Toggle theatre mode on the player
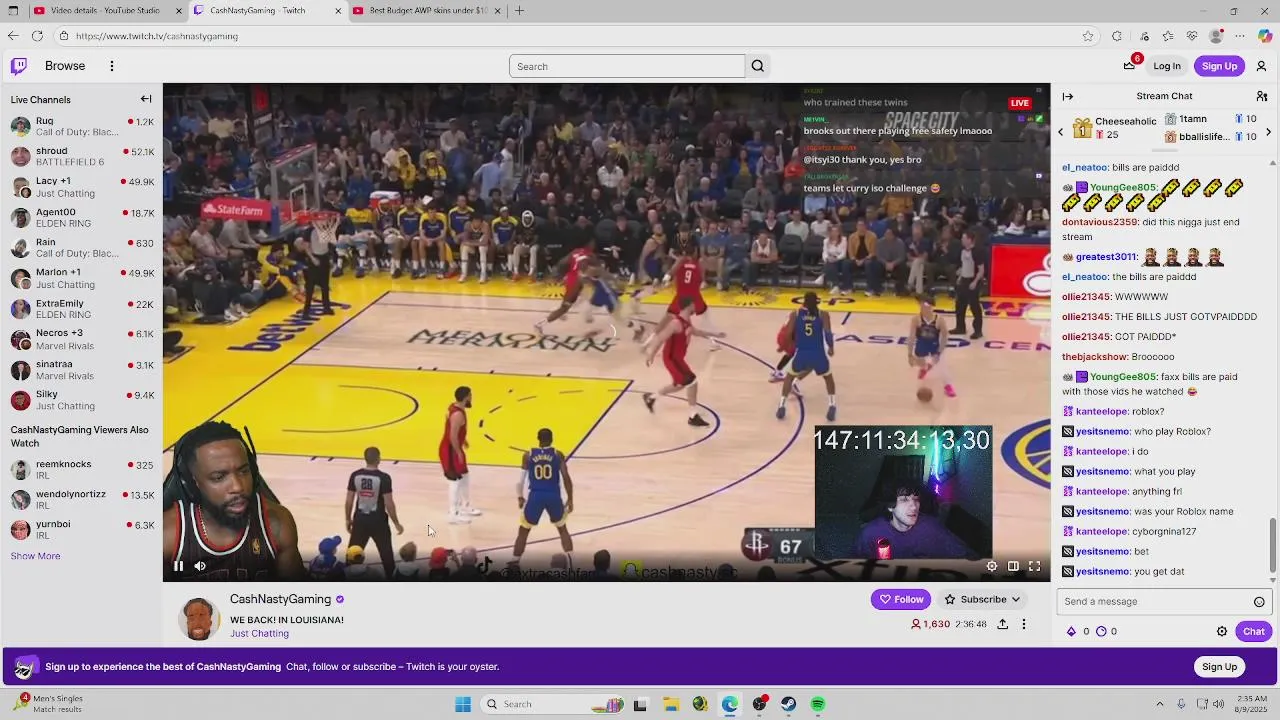The width and height of the screenshot is (1280, 720). point(1013,566)
